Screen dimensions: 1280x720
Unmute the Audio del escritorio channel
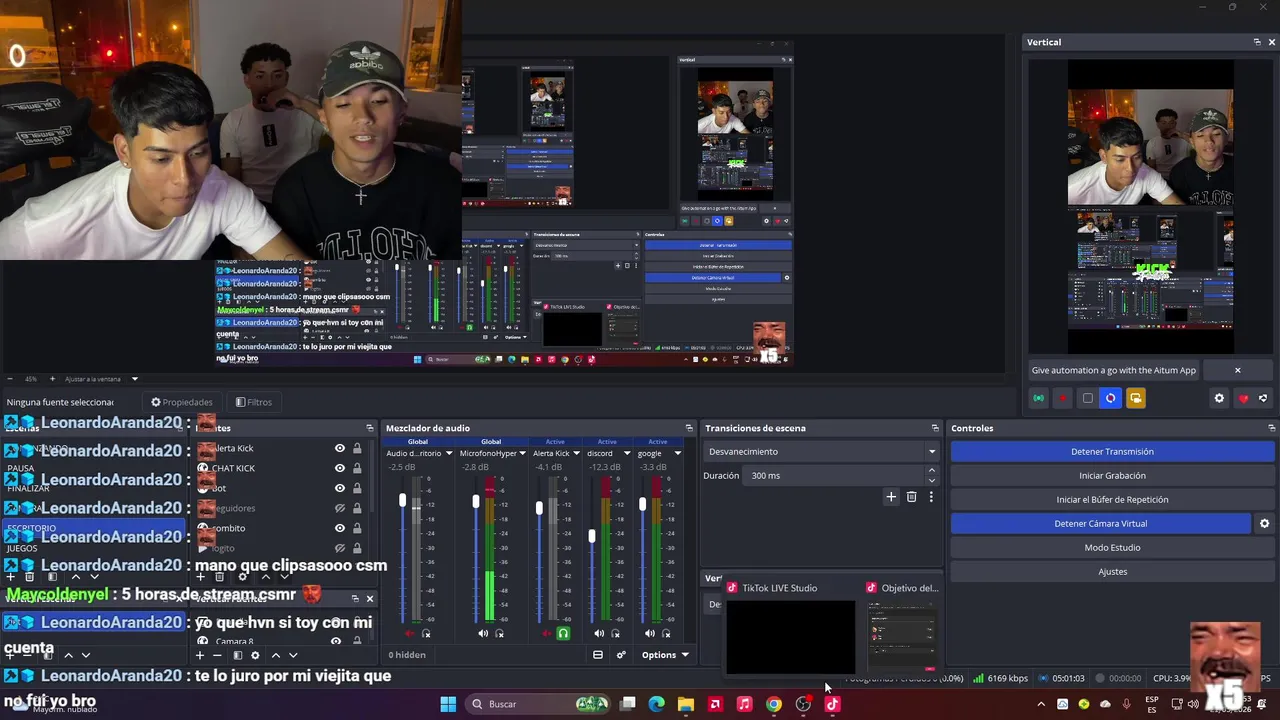pyautogui.click(x=409, y=633)
